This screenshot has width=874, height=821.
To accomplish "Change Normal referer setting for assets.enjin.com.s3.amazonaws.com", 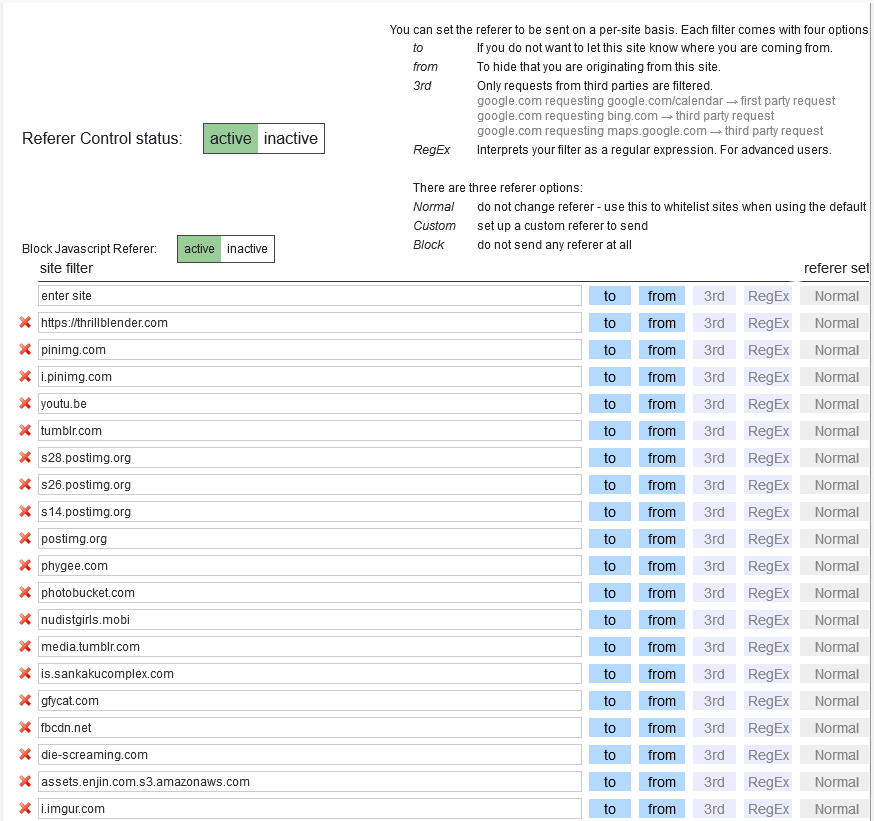I will point(836,782).
